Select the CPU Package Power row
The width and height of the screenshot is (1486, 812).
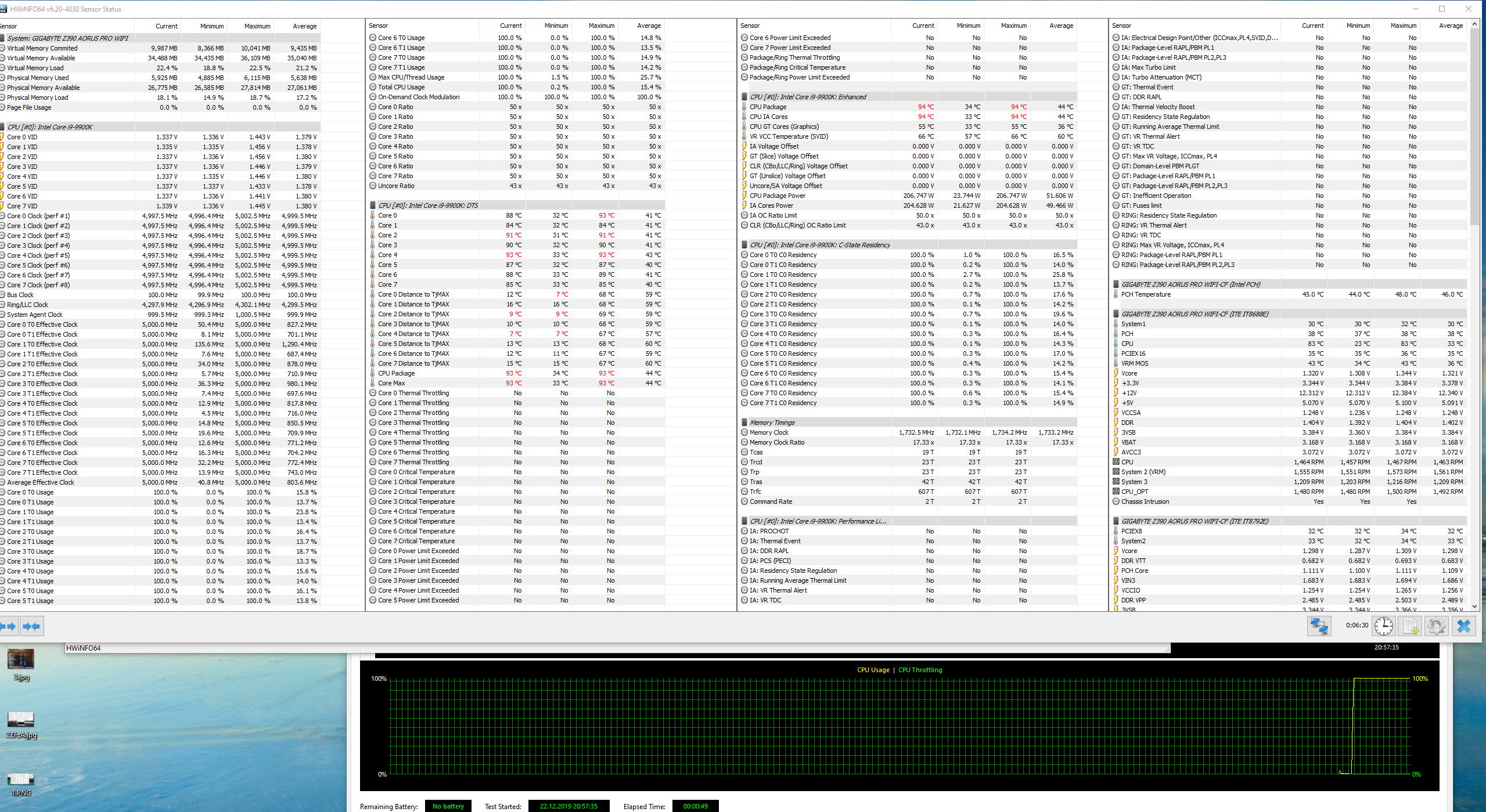[x=777, y=196]
